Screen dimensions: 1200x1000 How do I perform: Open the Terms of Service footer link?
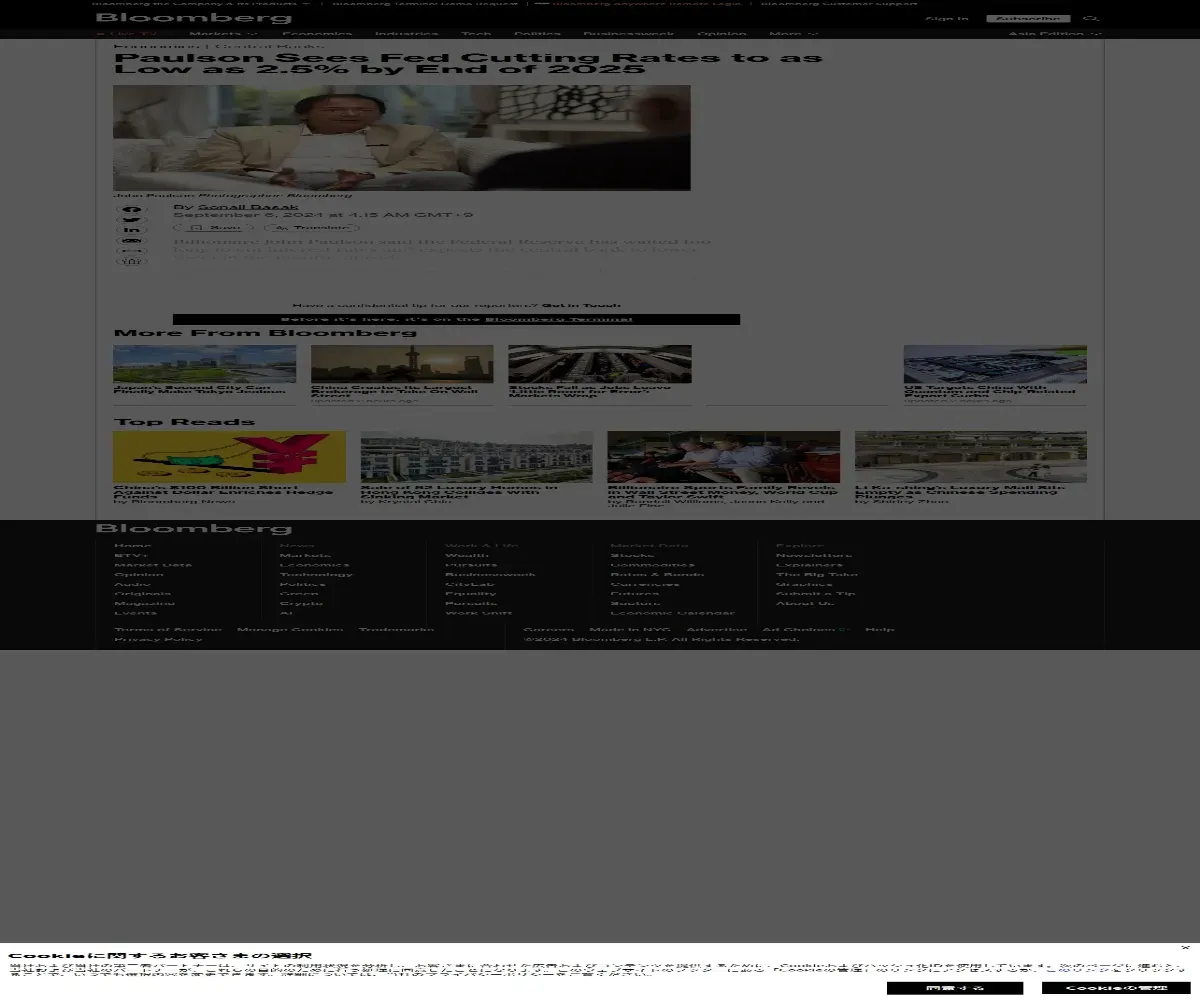(168, 629)
